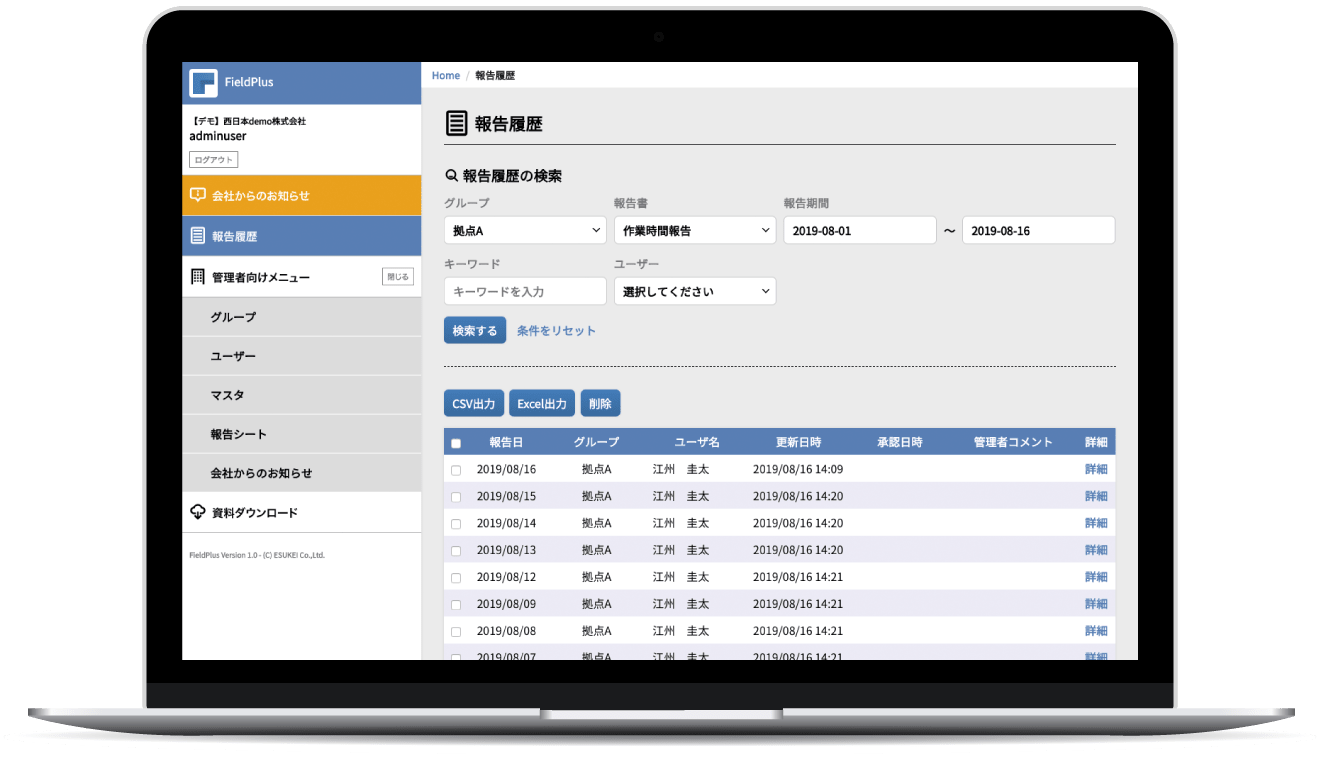Open 会社からのお知らせ in orange sidebar item

pyautogui.click(x=302, y=195)
